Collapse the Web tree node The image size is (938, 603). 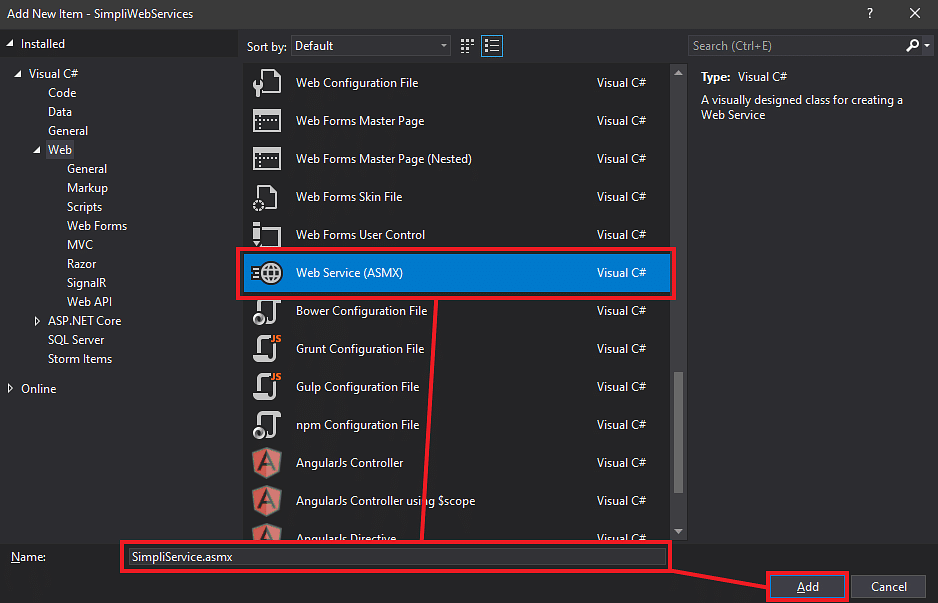pyautogui.click(x=37, y=150)
